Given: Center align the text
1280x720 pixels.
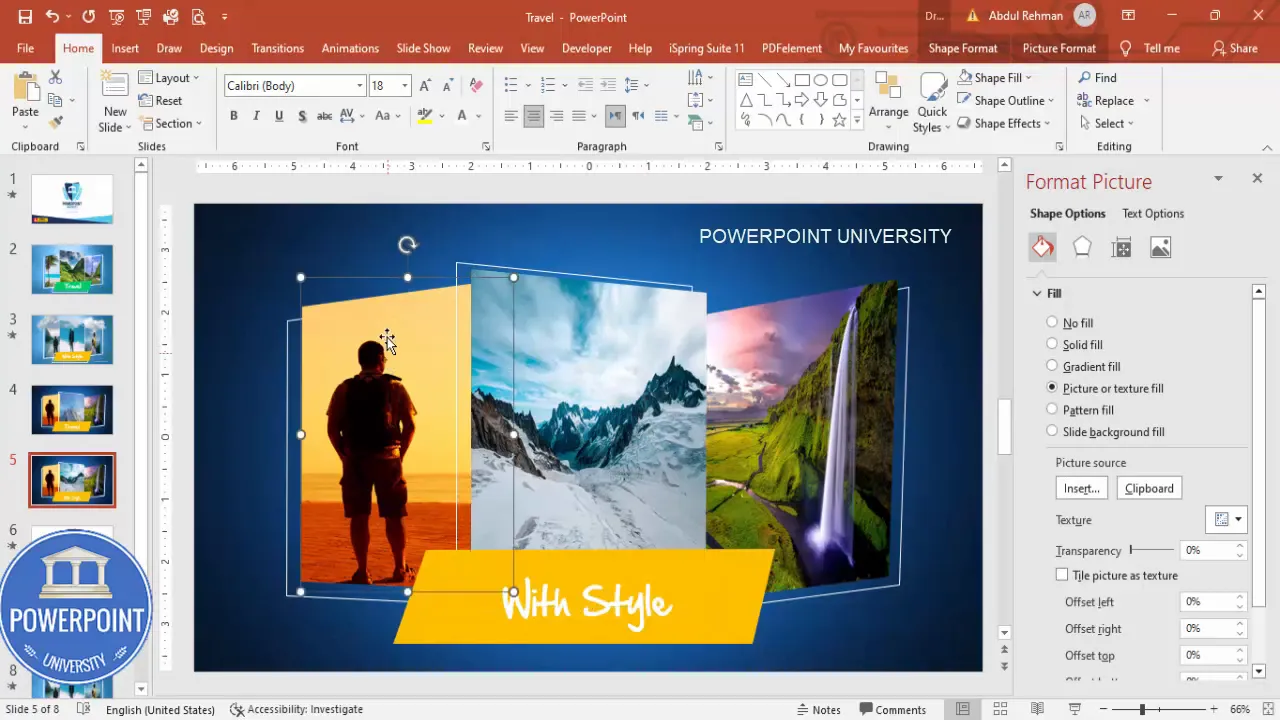Looking at the screenshot, I should tap(534, 116).
